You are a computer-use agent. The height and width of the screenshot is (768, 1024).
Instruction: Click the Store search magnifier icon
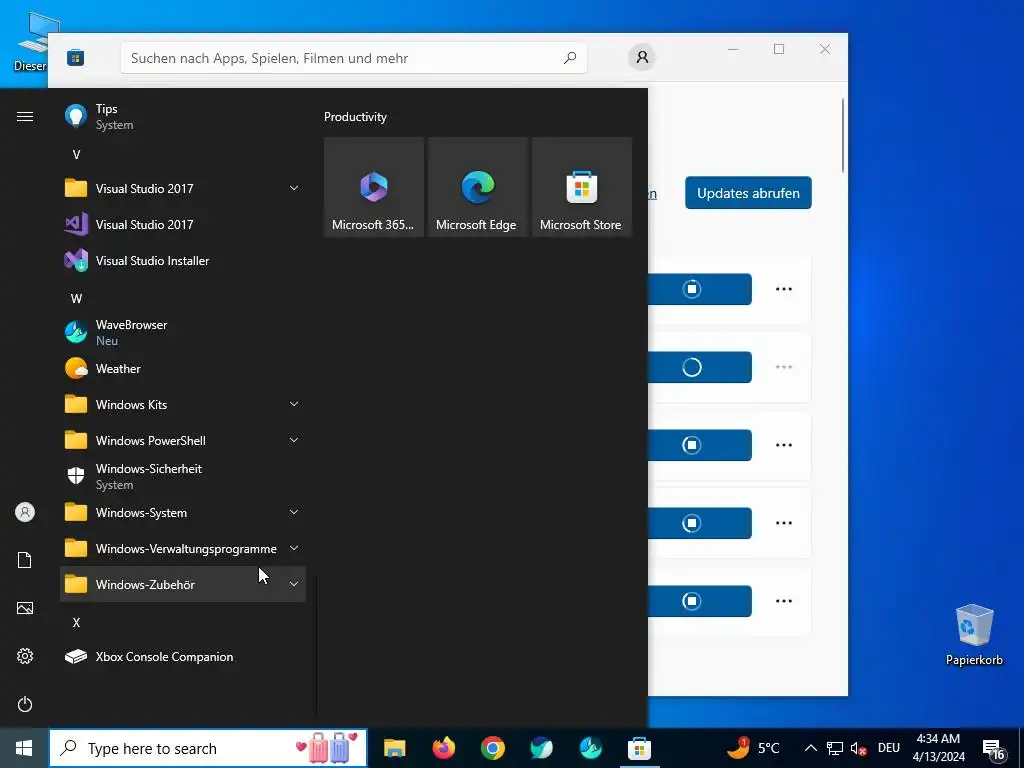coord(569,57)
